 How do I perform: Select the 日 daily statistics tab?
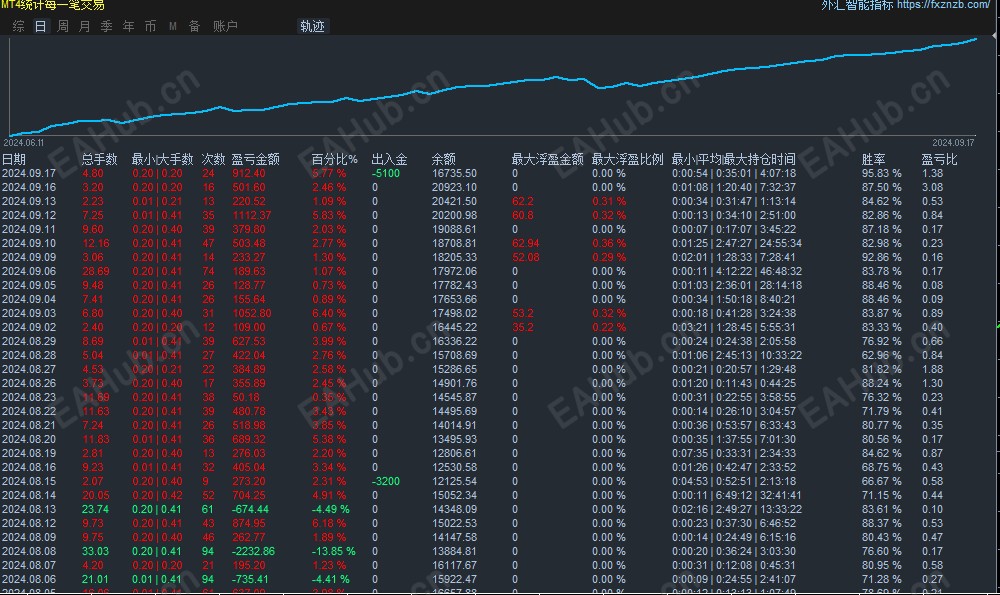coord(40,26)
